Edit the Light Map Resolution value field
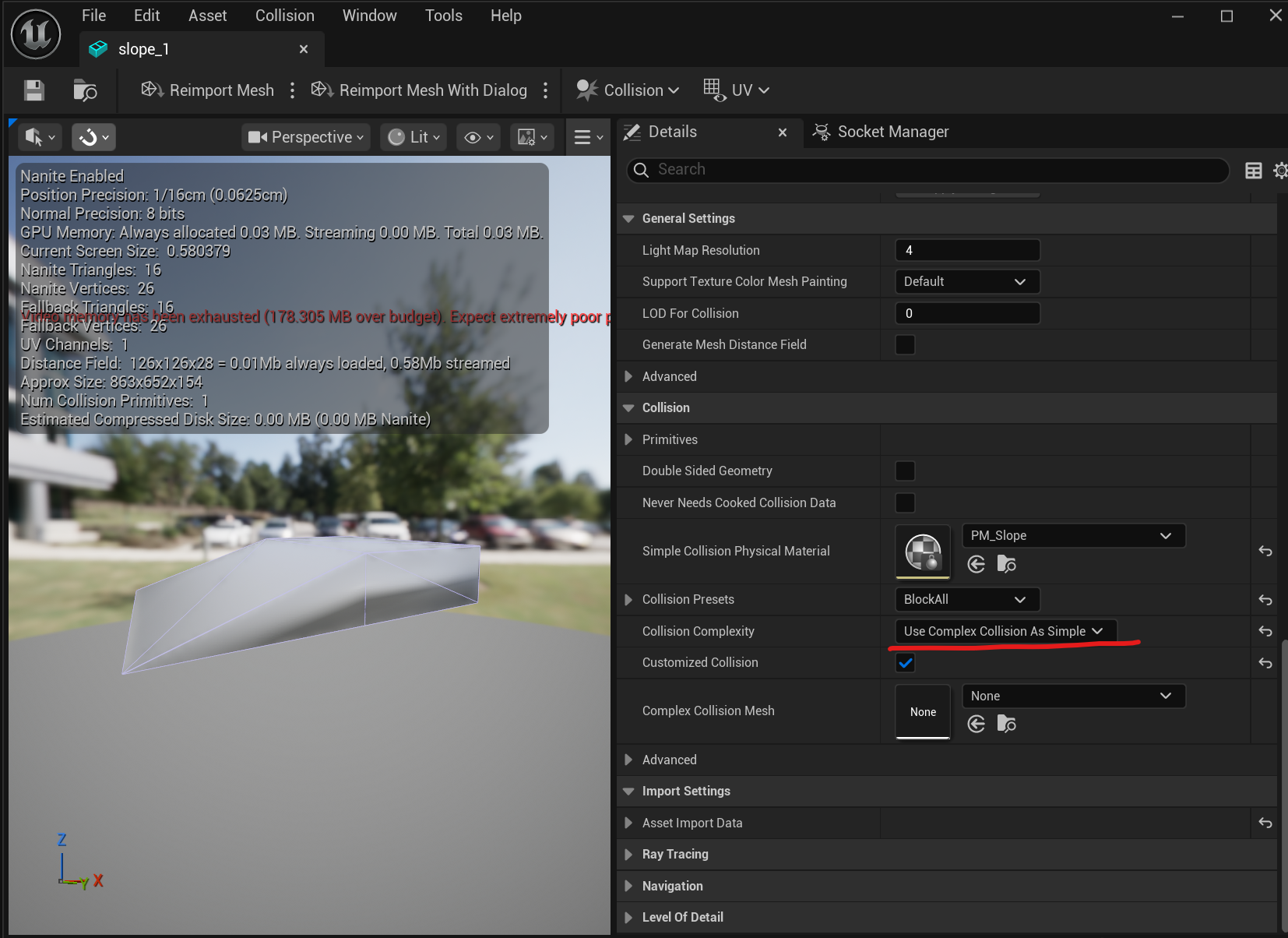The height and width of the screenshot is (938, 1288). coord(967,250)
